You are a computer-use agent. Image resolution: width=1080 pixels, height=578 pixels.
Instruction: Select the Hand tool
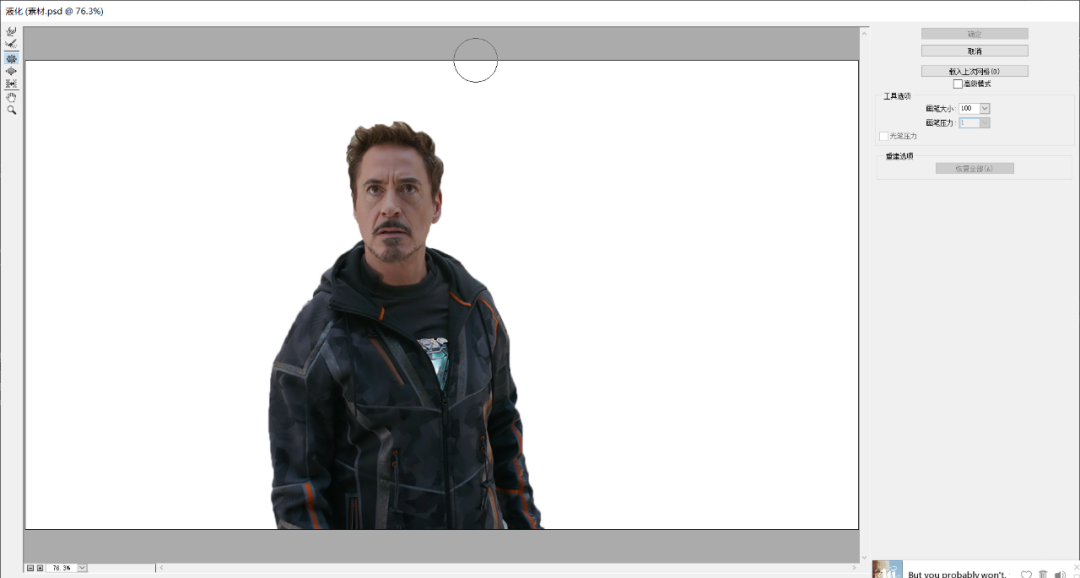[x=11, y=97]
